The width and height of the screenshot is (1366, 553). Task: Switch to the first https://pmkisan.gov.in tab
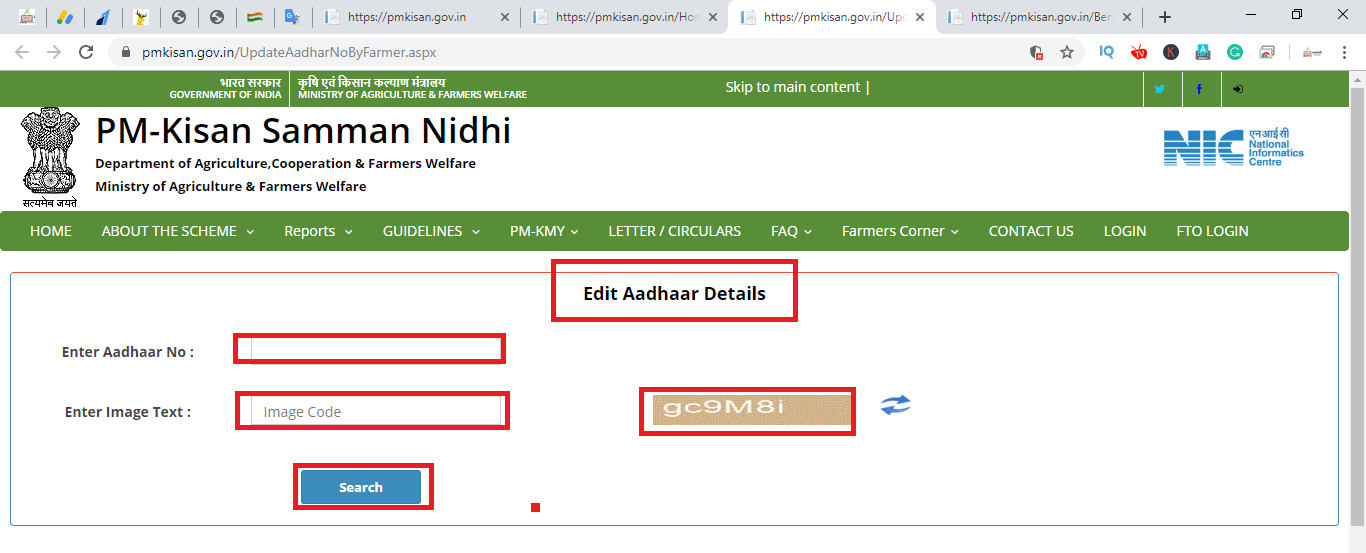(415, 17)
